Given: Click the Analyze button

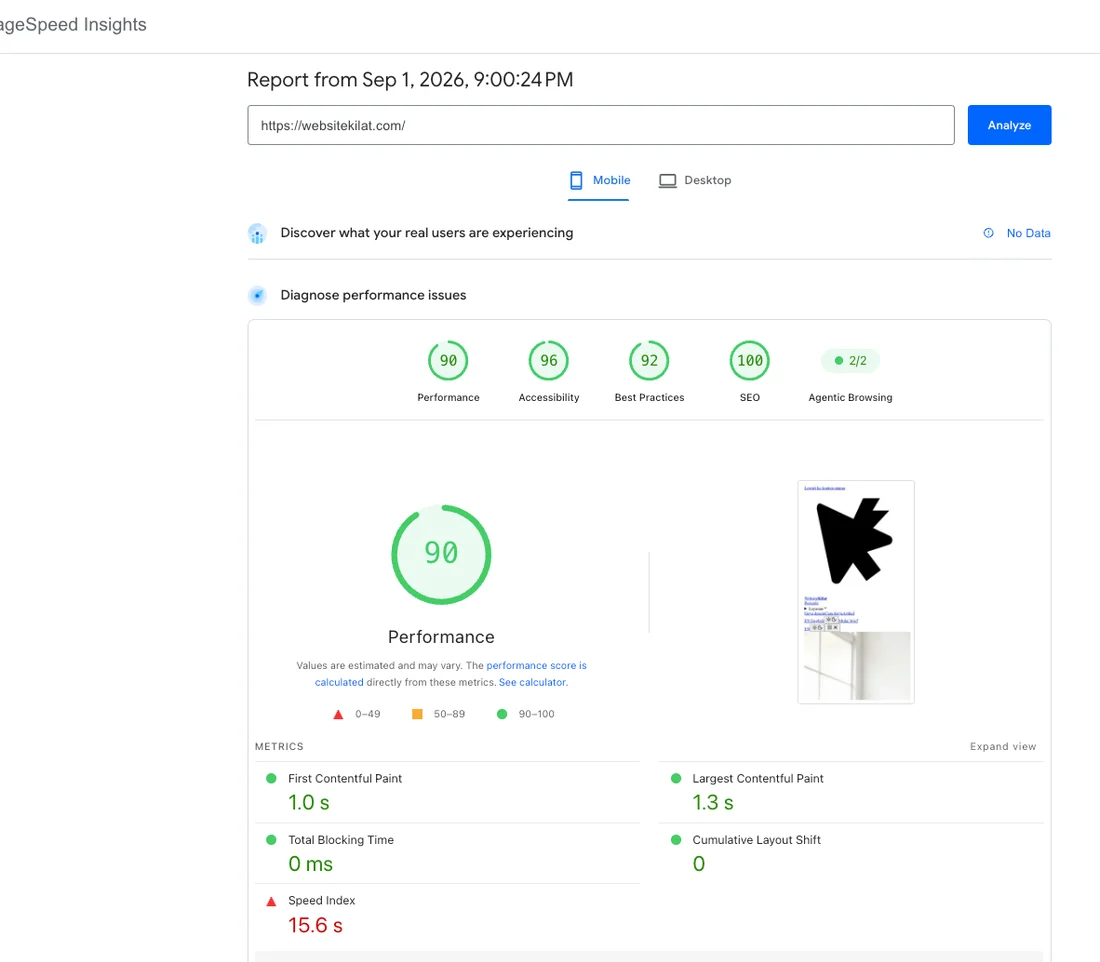Looking at the screenshot, I should pyautogui.click(x=1009, y=125).
